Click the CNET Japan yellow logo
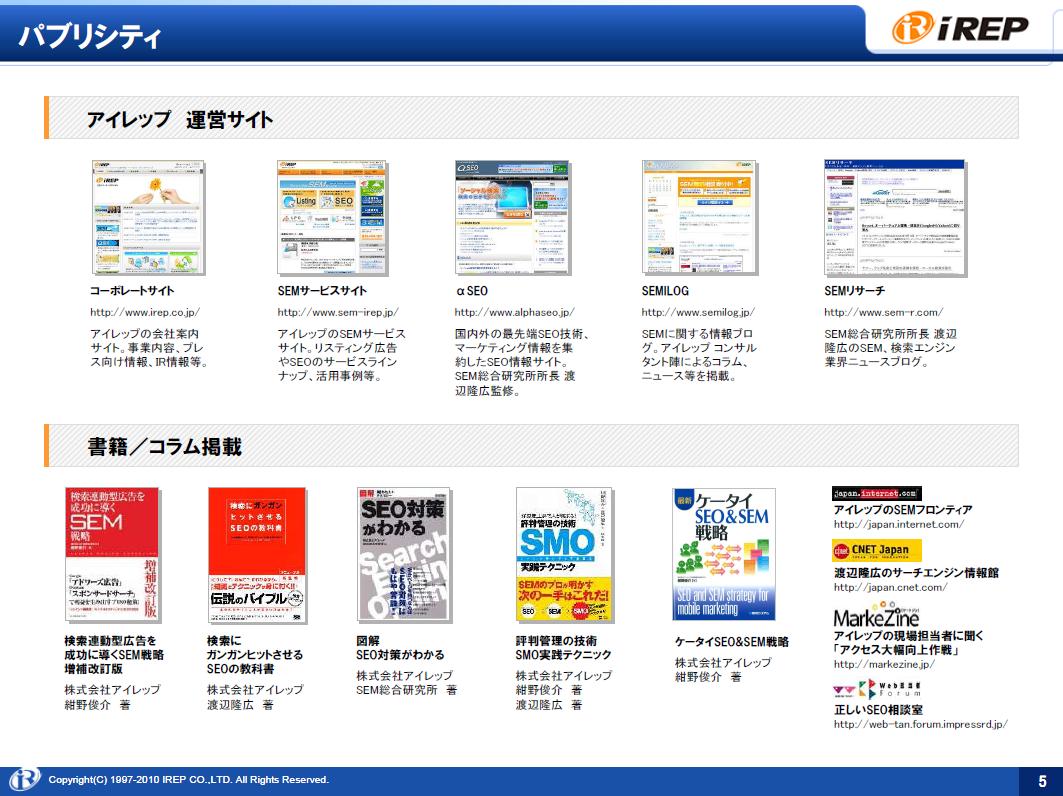The height and width of the screenshot is (796, 1063). [x=877, y=550]
